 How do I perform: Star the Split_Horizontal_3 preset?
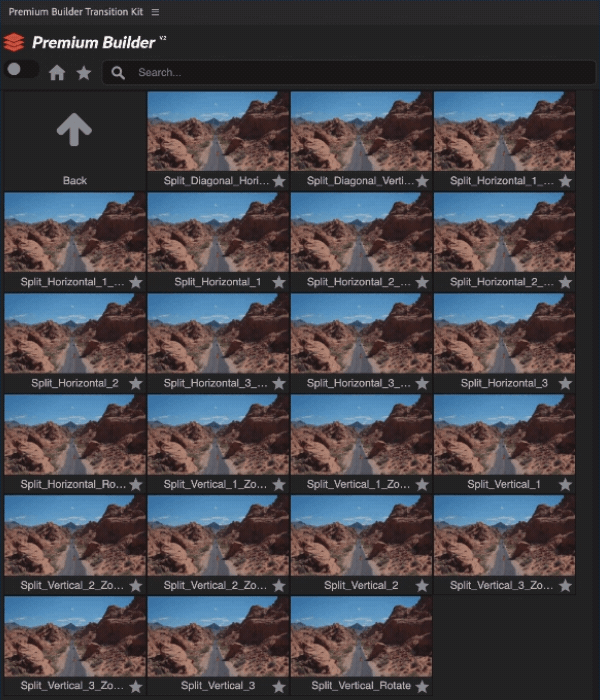click(x=565, y=383)
